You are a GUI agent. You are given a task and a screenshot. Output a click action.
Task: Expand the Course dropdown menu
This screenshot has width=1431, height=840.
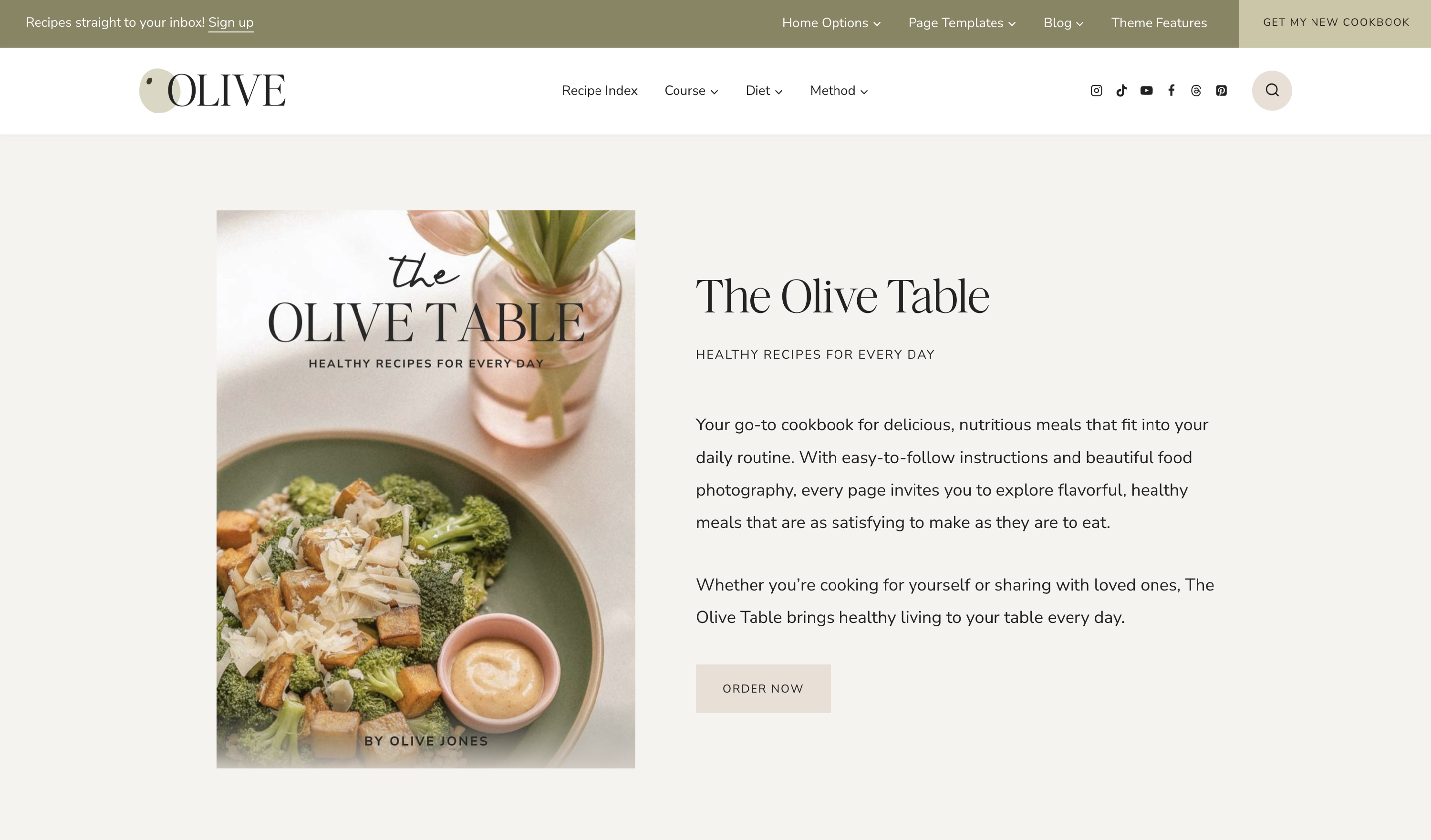pyautogui.click(x=692, y=91)
